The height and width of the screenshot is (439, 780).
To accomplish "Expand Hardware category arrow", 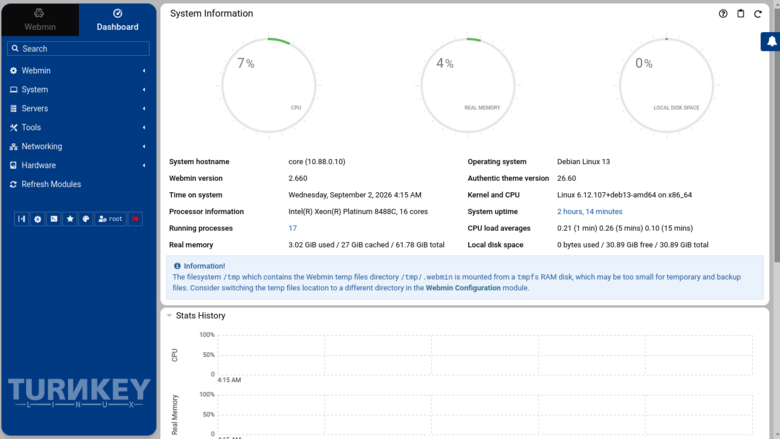I will click(x=144, y=165).
